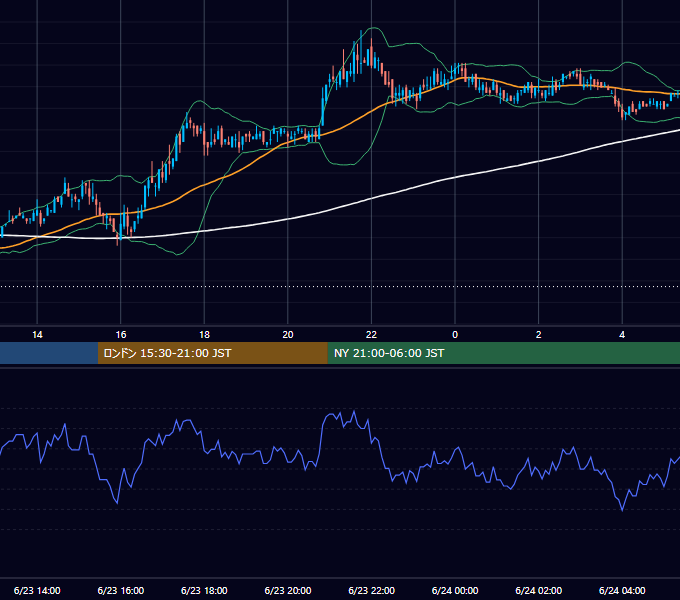Image resolution: width=680 pixels, height=600 pixels.
Task: Click the 6/24 00:00 time label
Action: pos(455,590)
